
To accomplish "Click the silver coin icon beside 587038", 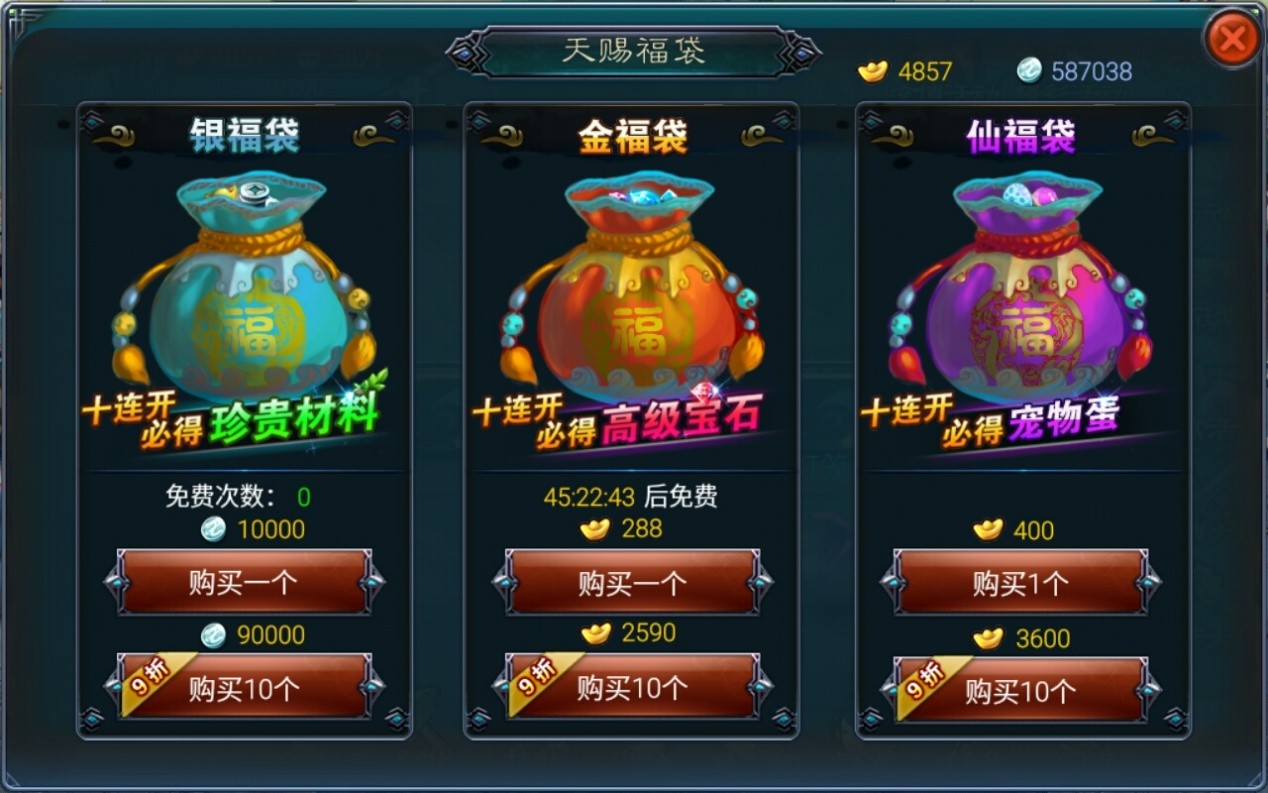I will [x=1029, y=70].
